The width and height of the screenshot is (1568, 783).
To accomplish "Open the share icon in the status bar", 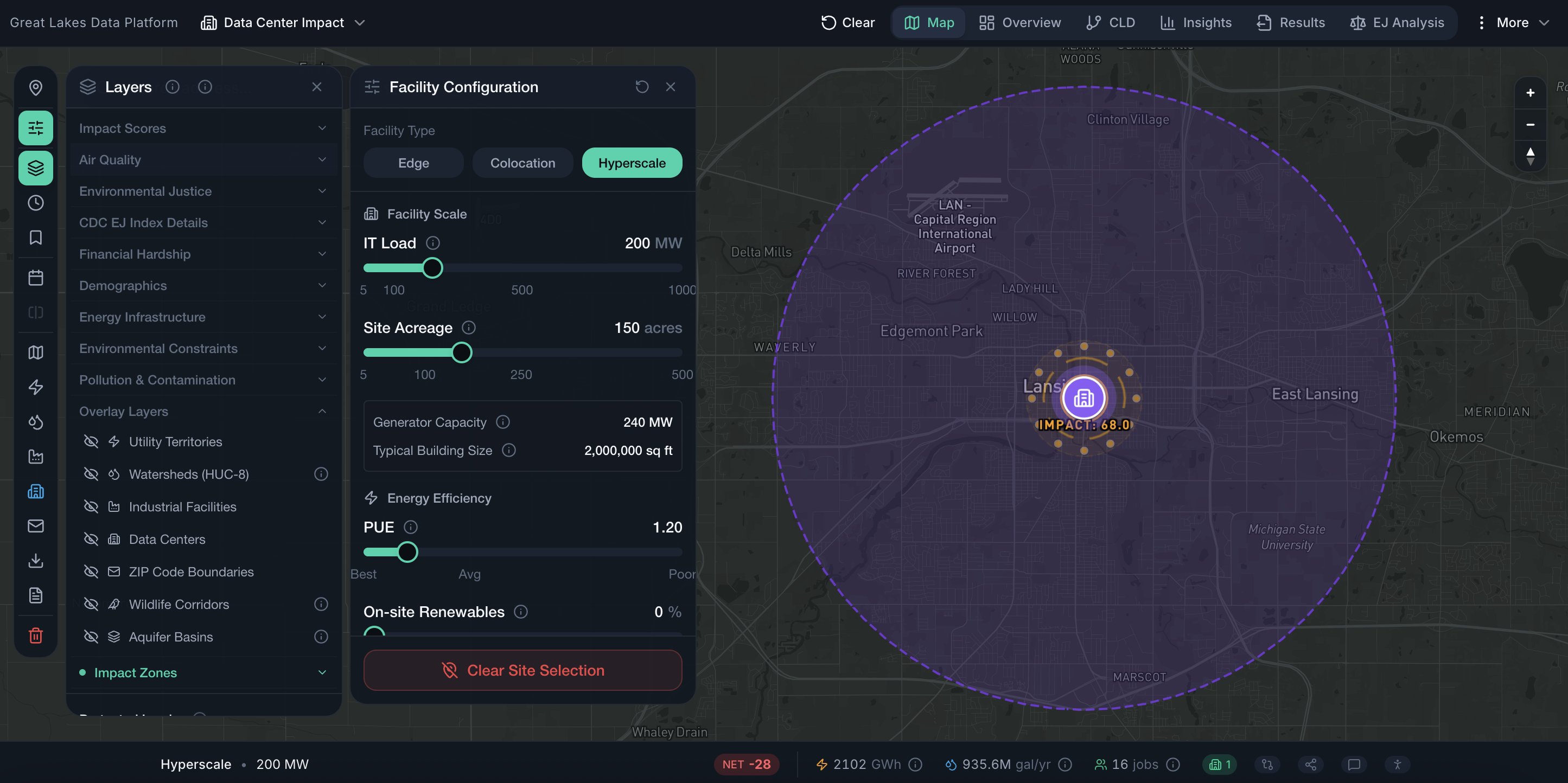I will tap(1310, 764).
